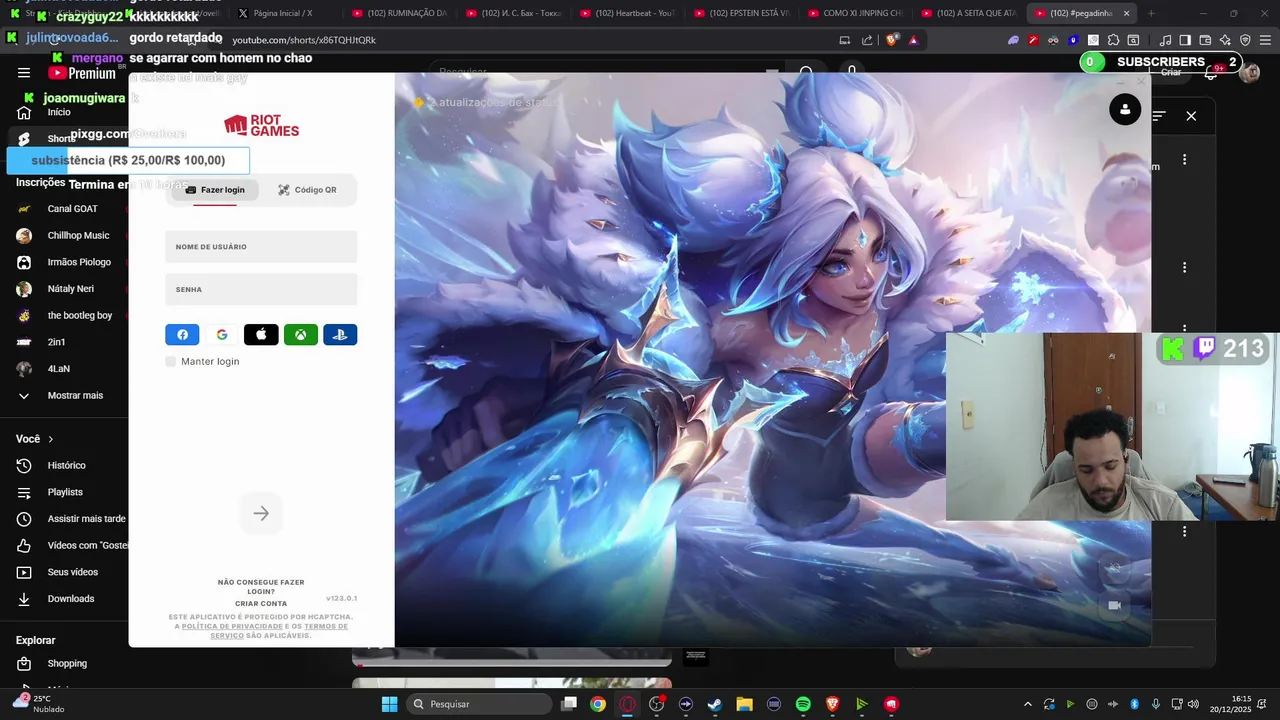The width and height of the screenshot is (1280, 720).
Task: Open the YouTube hamburger guide menu
Action: 24,73
